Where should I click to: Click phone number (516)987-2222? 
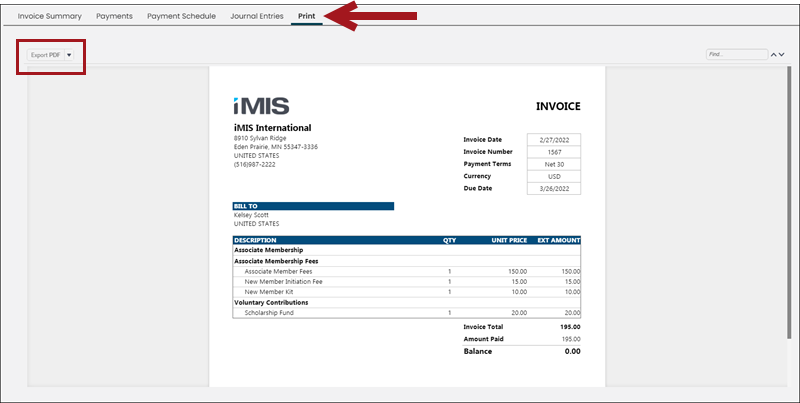pyautogui.click(x=255, y=165)
